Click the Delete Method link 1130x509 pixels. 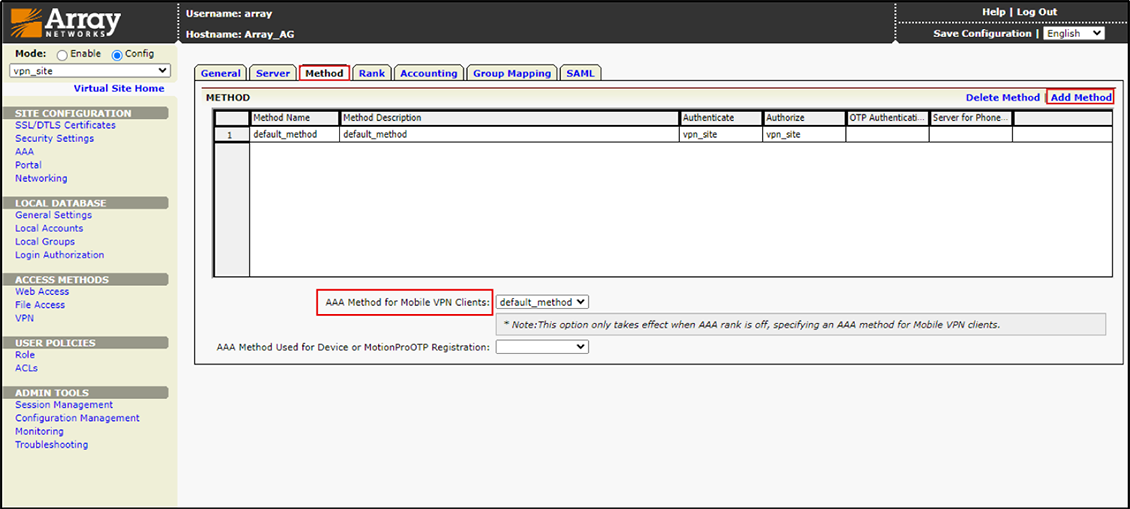pyautogui.click(x=1002, y=98)
